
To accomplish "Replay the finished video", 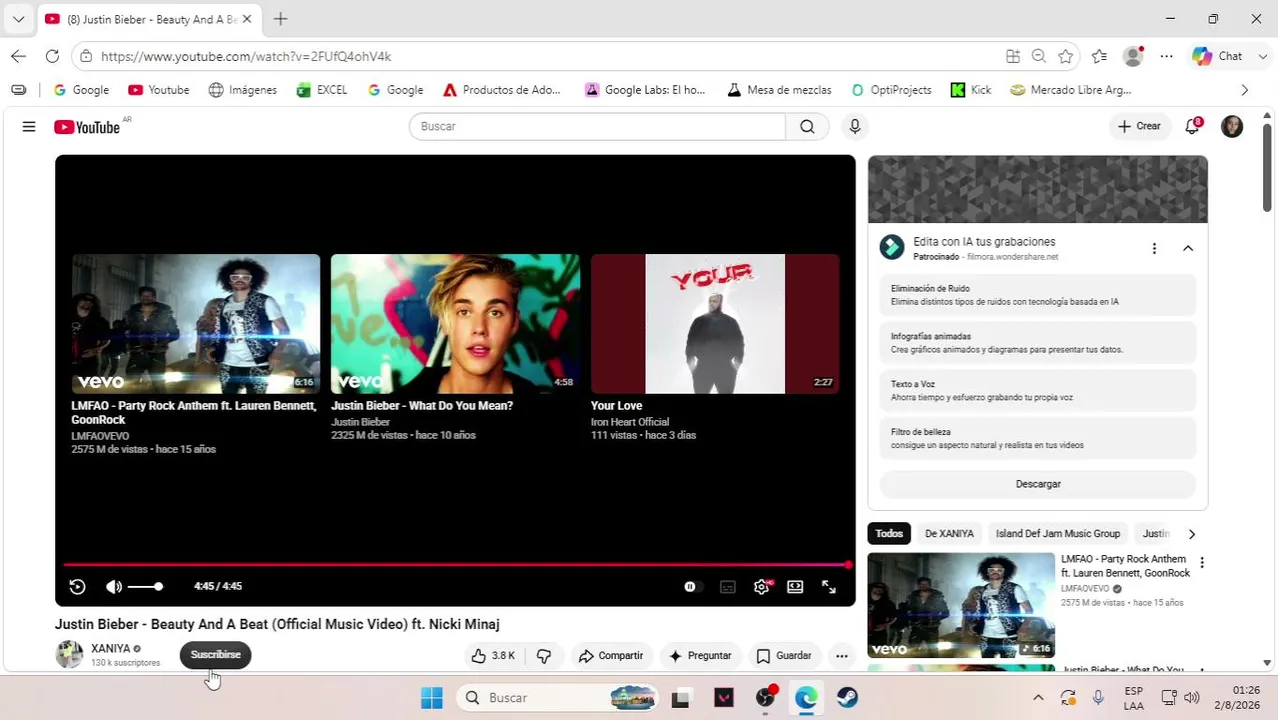I will 77,587.
